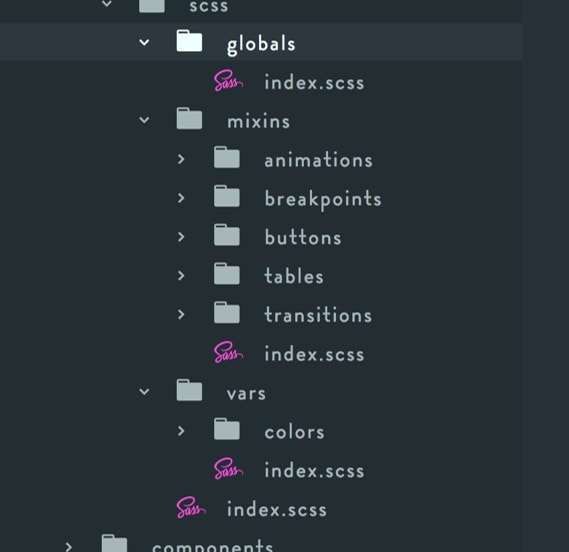This screenshot has width=569, height=552.
Task: Select the colors folder label
Action: [294, 432]
